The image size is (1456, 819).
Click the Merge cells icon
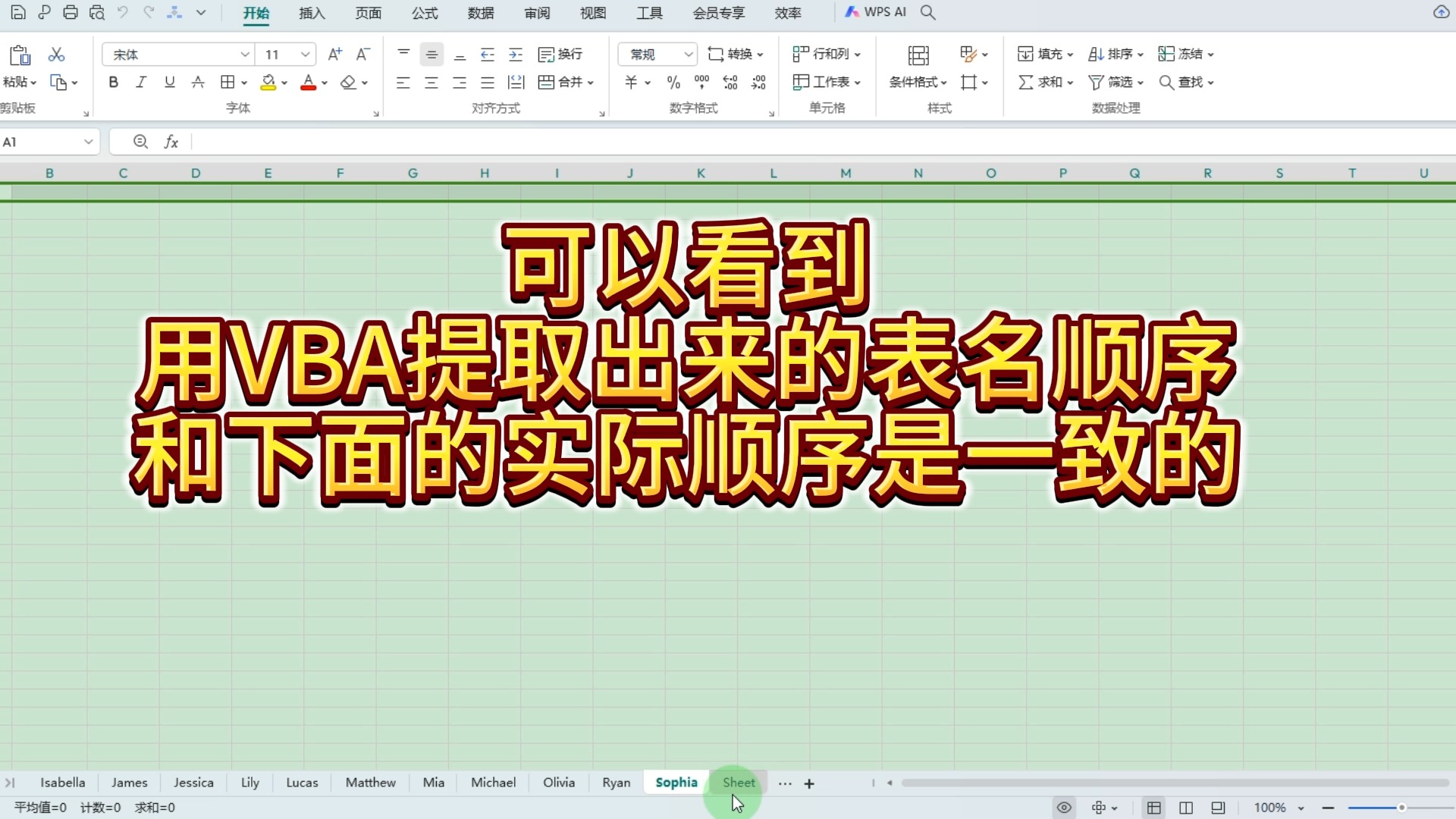click(546, 82)
